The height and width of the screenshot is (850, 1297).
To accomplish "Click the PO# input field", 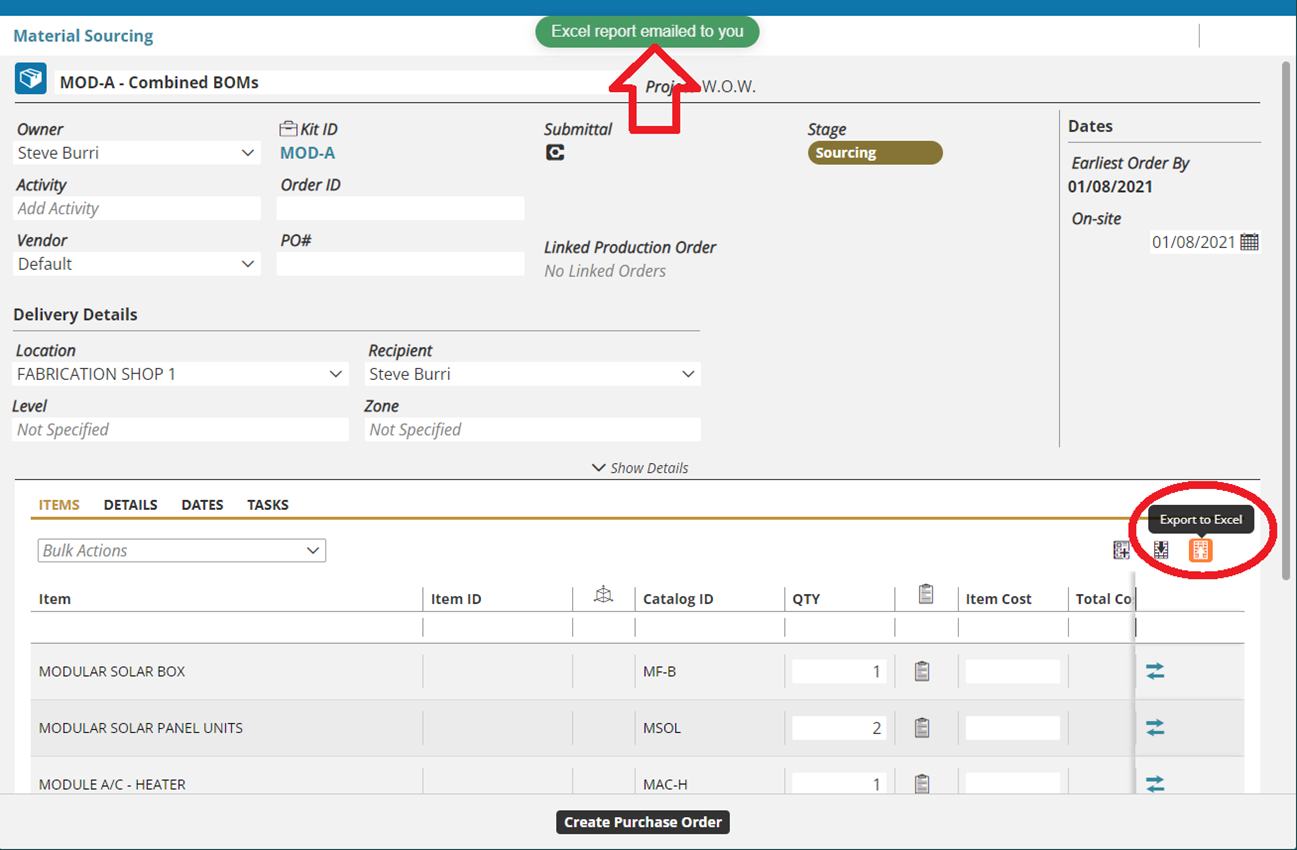I will [x=400, y=264].
